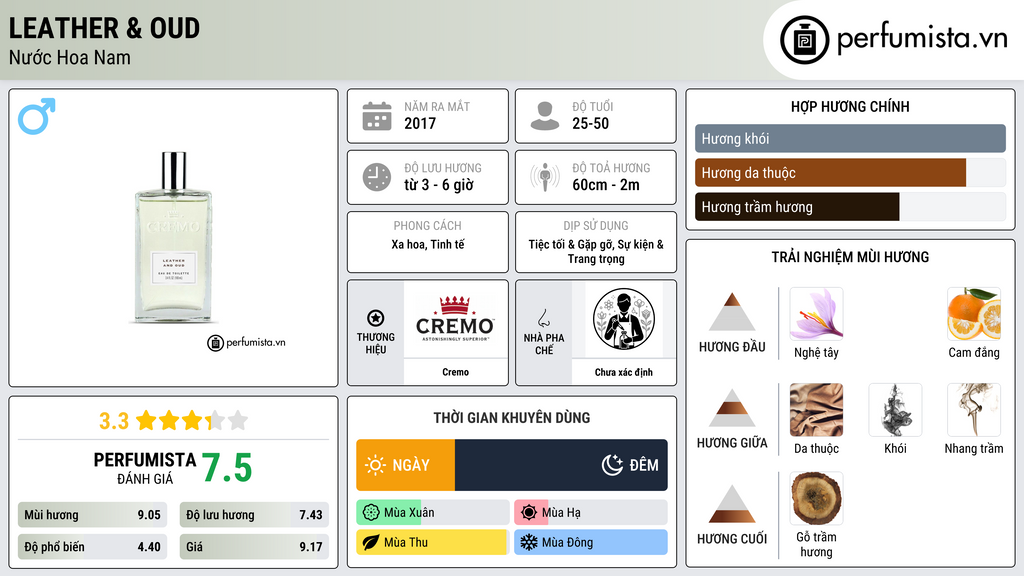Click the Độ phổ biến 4.40 score bar
The width and height of the screenshot is (1024, 576).
pos(92,547)
